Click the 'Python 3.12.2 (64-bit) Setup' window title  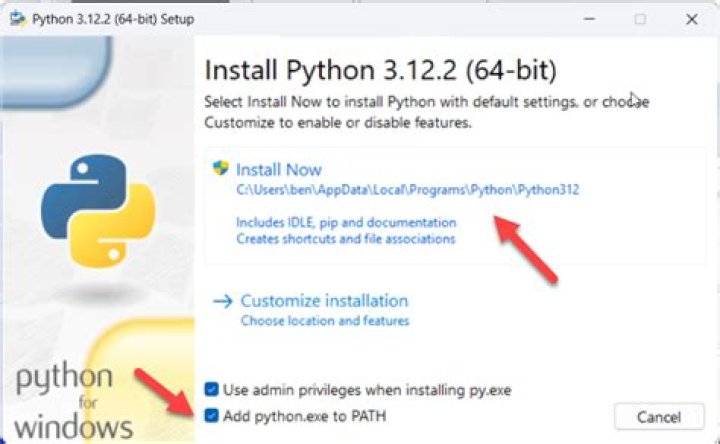(113, 19)
